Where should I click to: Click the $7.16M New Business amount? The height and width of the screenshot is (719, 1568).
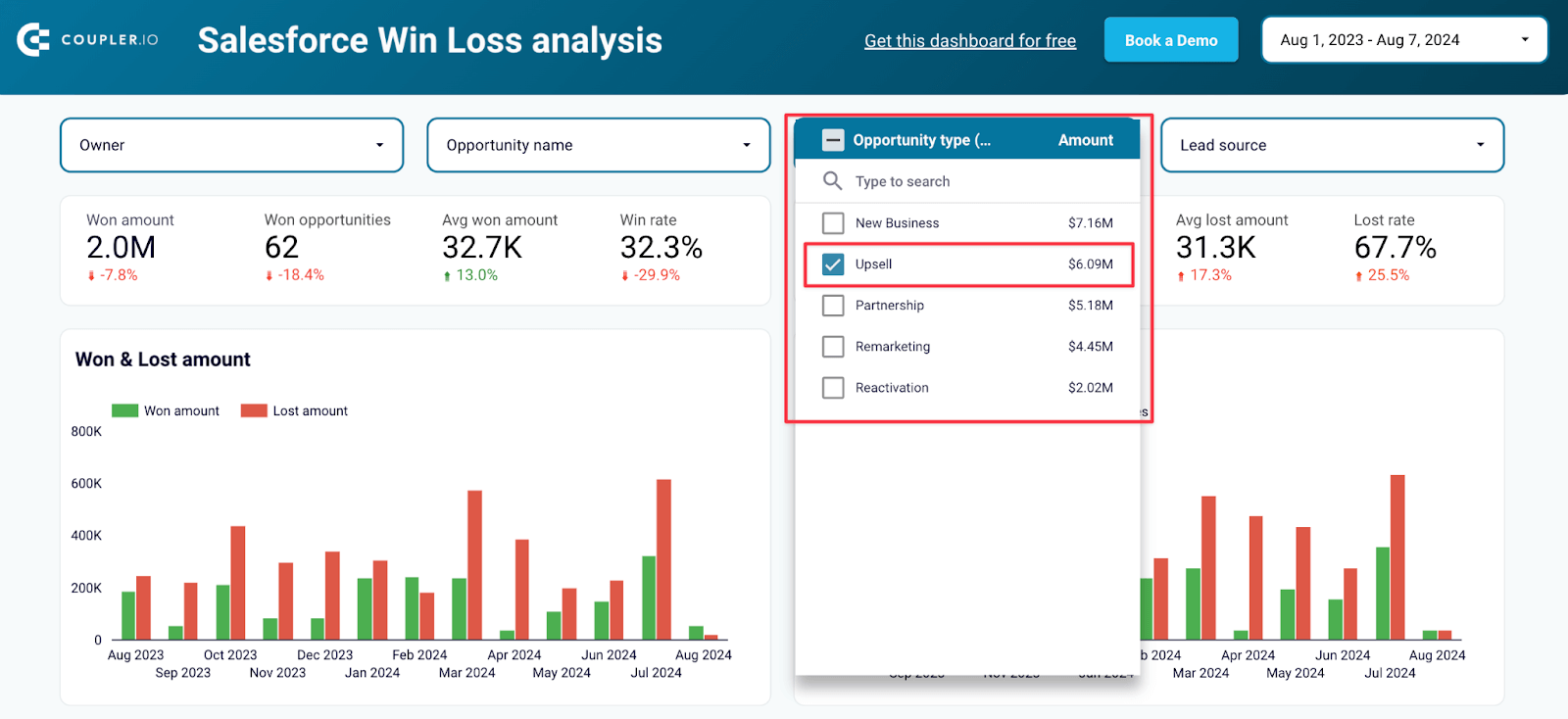pos(1091,223)
